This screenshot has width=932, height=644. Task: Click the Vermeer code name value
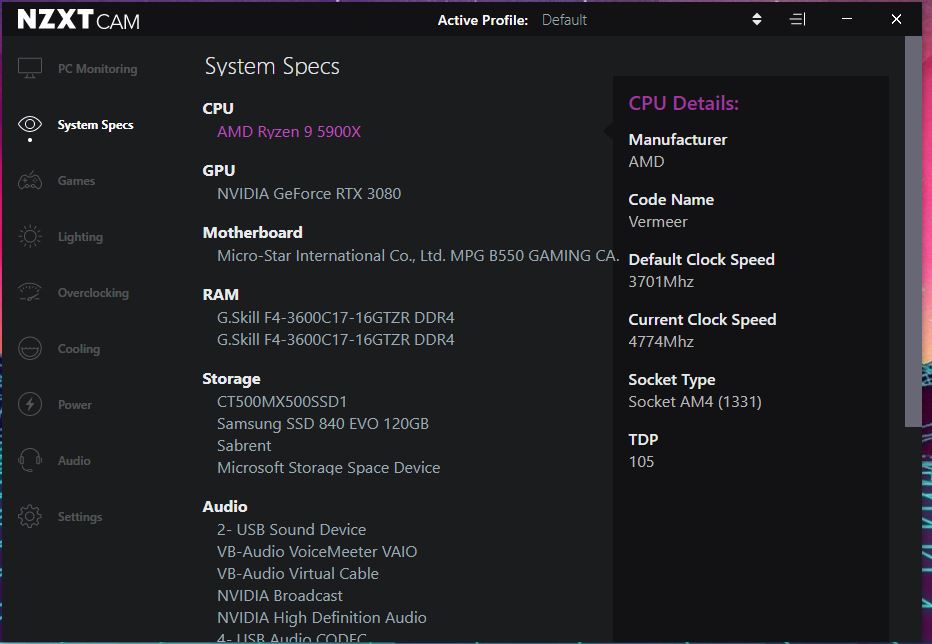(x=658, y=221)
